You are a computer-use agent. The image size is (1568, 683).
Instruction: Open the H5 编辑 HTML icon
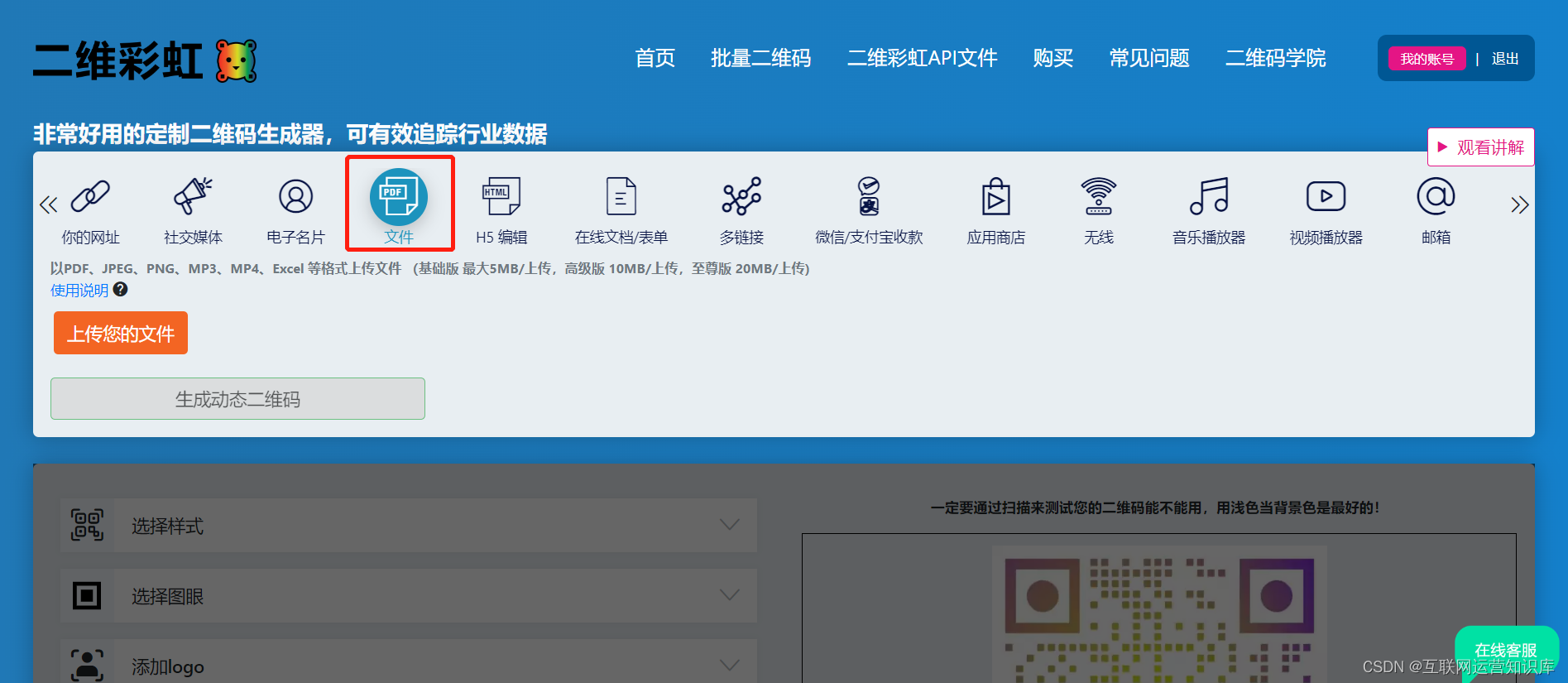[x=501, y=196]
